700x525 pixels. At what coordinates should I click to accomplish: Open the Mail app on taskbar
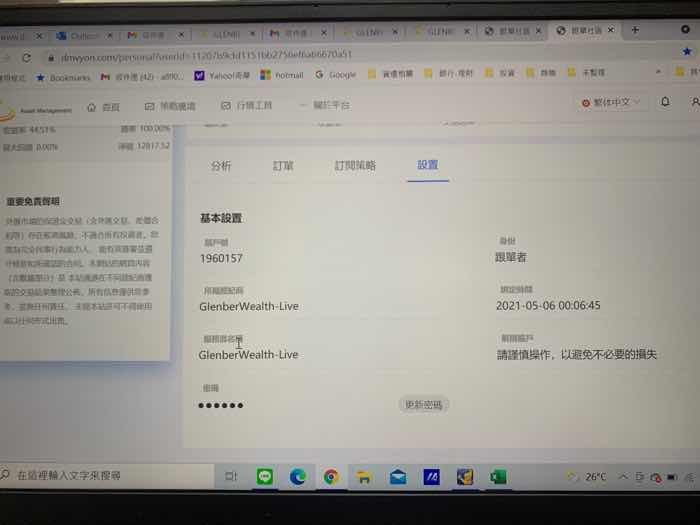point(398,477)
